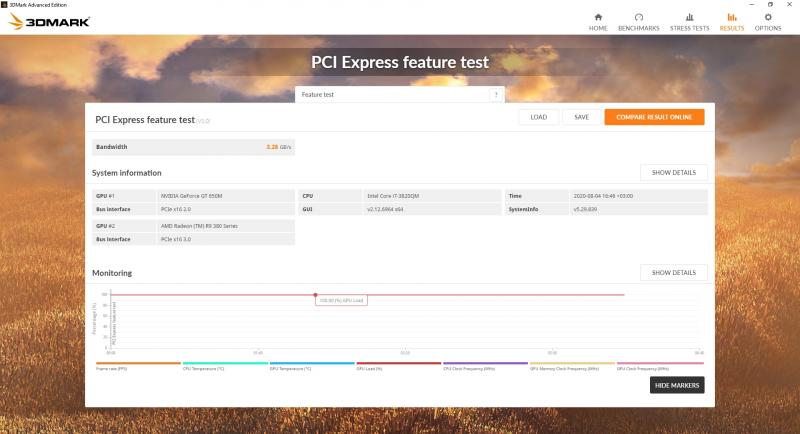This screenshot has width=800, height=434.
Task: Toggle Frame rate (FPS) legend series
Action: pyautogui.click(x=138, y=366)
